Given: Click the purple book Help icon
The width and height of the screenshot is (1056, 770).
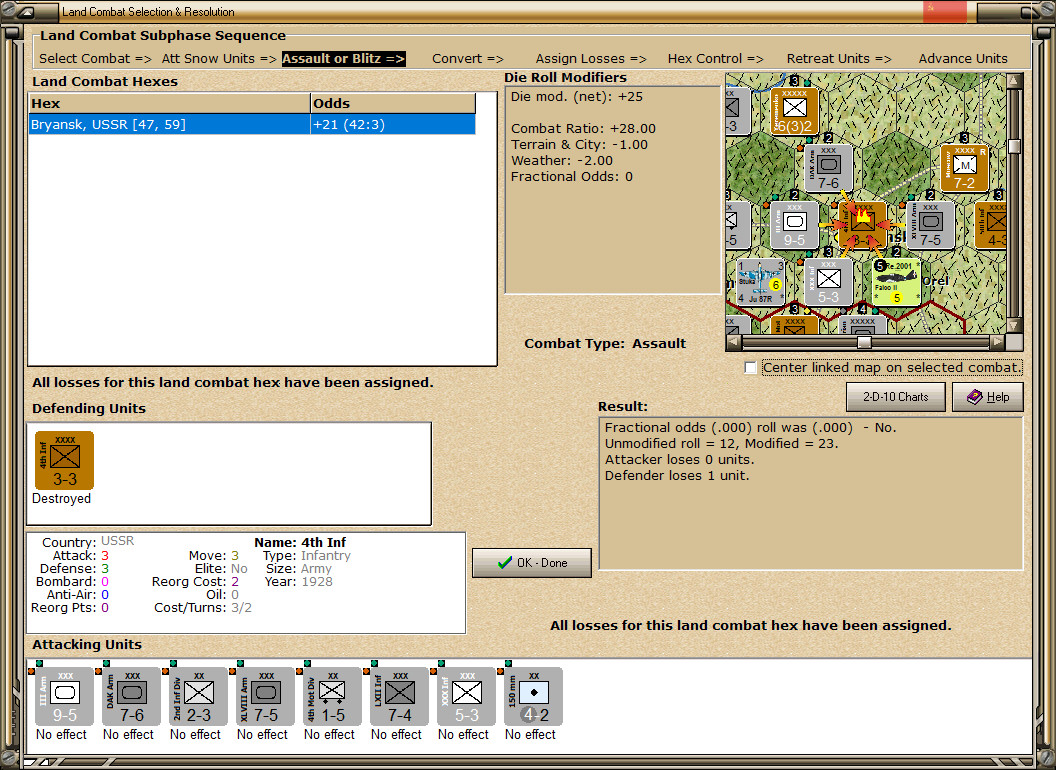Looking at the screenshot, I should (975, 397).
